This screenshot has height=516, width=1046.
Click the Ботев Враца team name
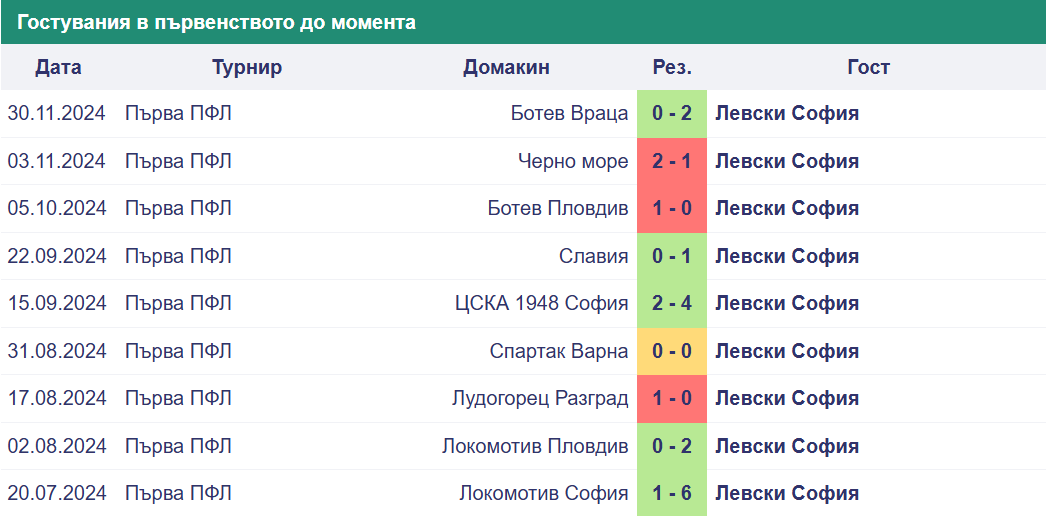click(569, 113)
